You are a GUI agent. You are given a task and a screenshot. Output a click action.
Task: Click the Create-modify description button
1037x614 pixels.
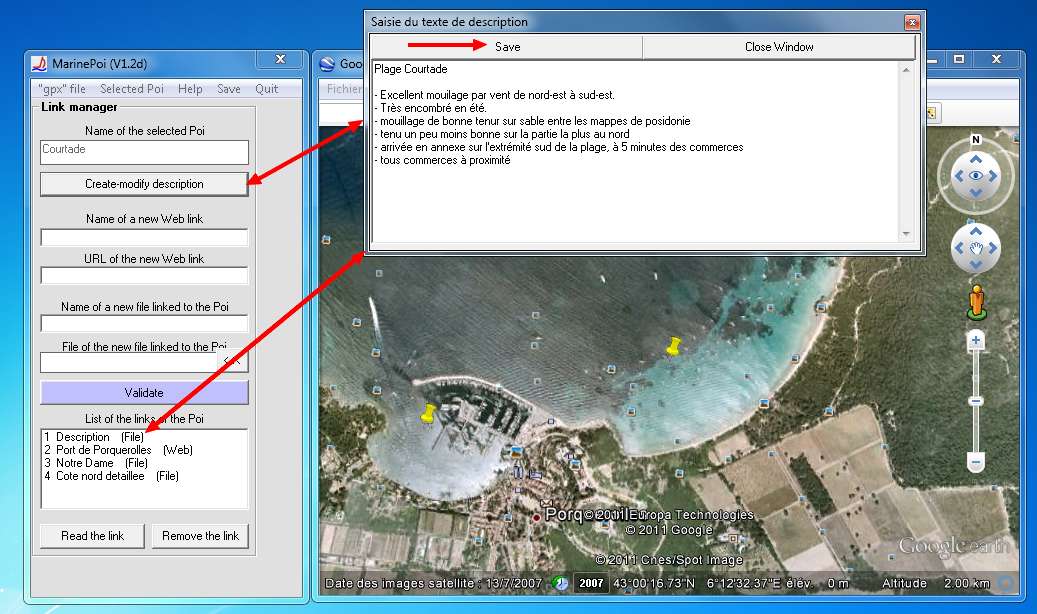(144, 184)
